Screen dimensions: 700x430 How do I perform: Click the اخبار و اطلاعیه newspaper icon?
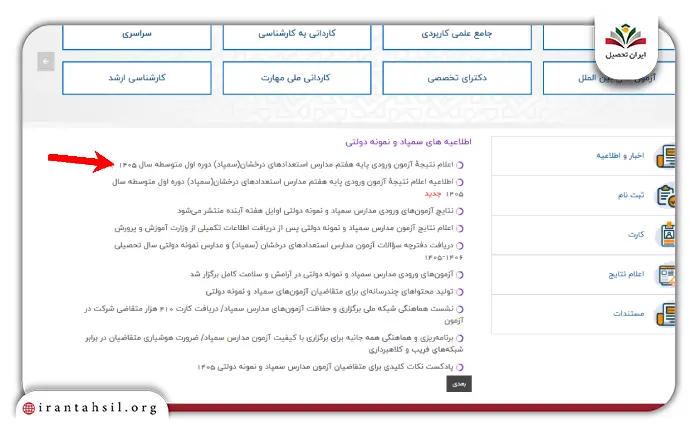click(x=666, y=156)
